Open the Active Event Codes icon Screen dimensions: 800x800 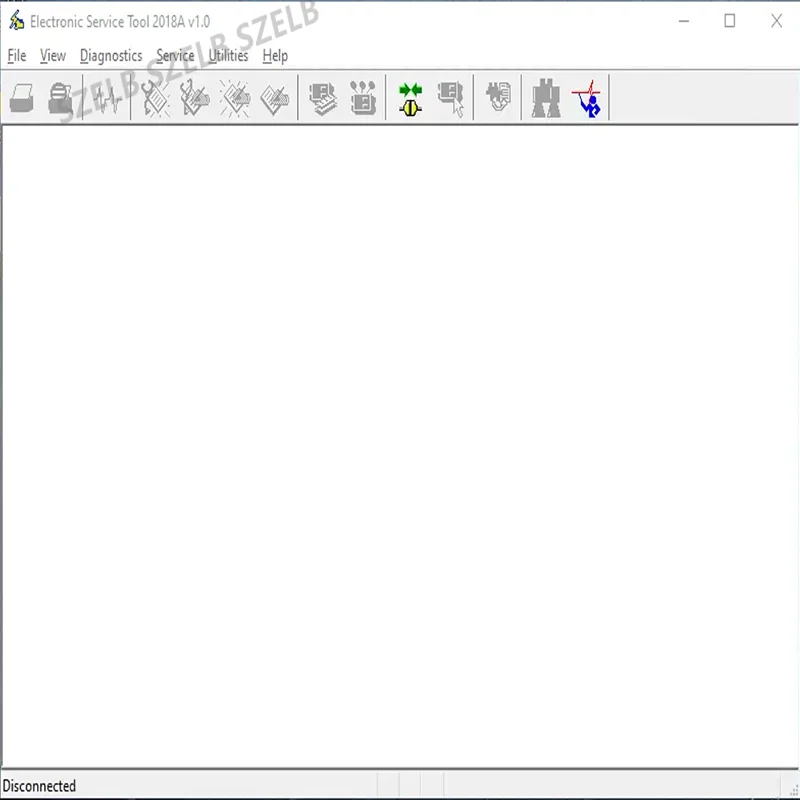click(235, 98)
